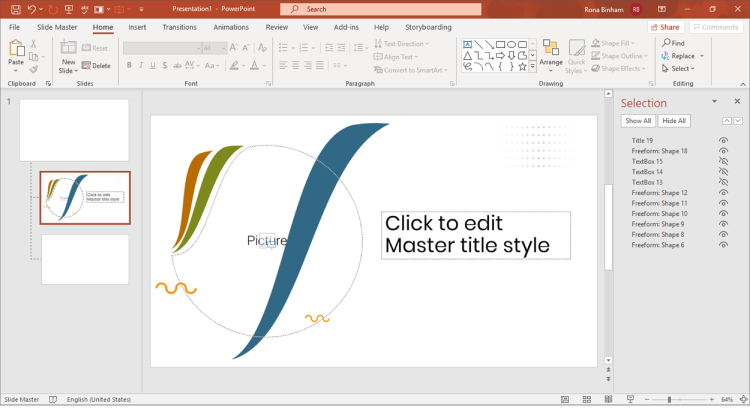This screenshot has height=411, width=750.
Task: Show the hidden TextBox 15 object
Action: click(x=723, y=161)
